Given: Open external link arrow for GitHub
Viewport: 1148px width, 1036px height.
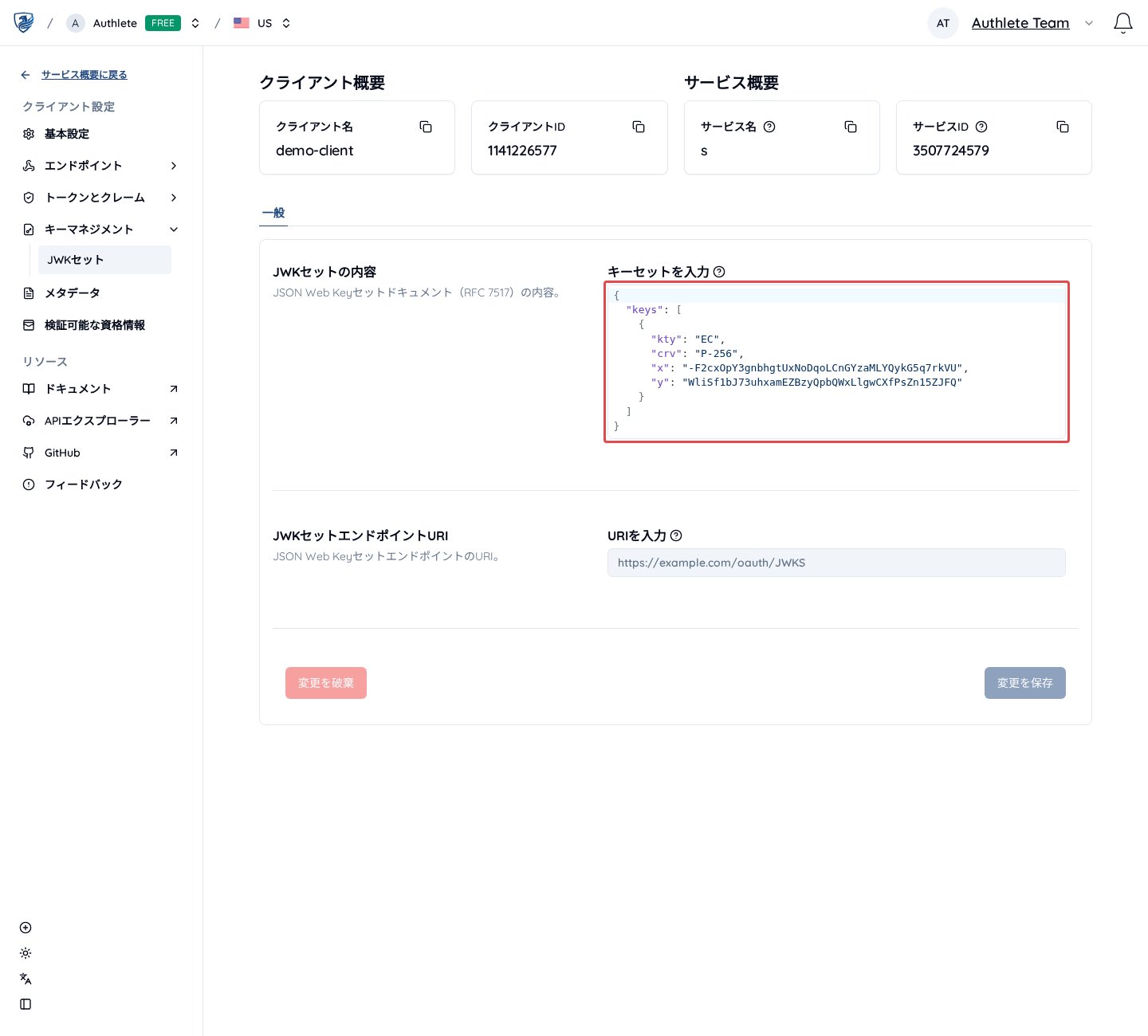Looking at the screenshot, I should [x=174, y=453].
